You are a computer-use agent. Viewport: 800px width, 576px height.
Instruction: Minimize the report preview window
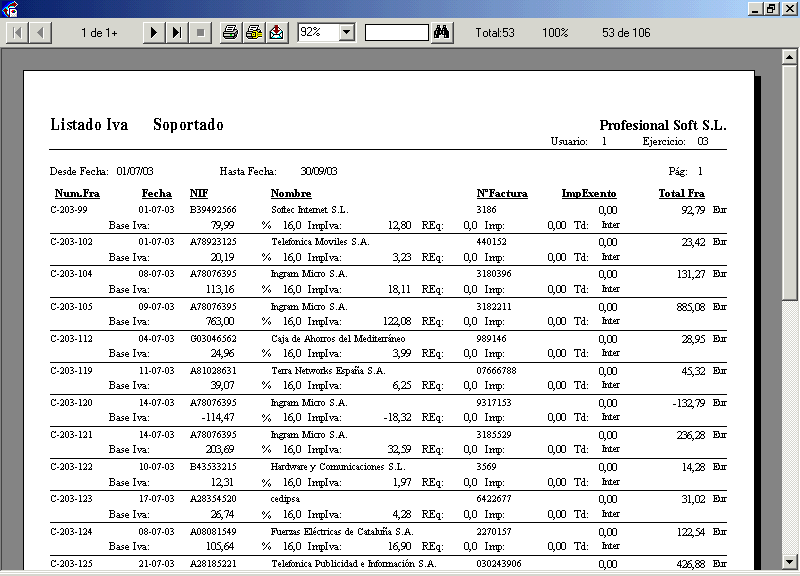(754, 8)
